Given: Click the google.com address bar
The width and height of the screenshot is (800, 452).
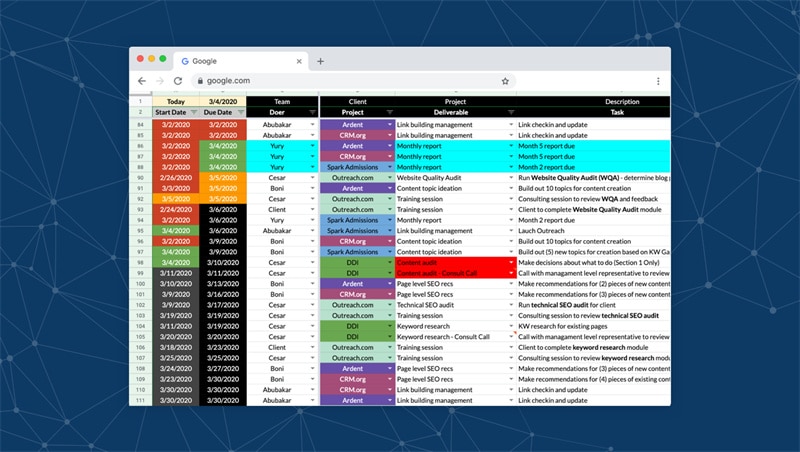Looking at the screenshot, I should point(354,81).
